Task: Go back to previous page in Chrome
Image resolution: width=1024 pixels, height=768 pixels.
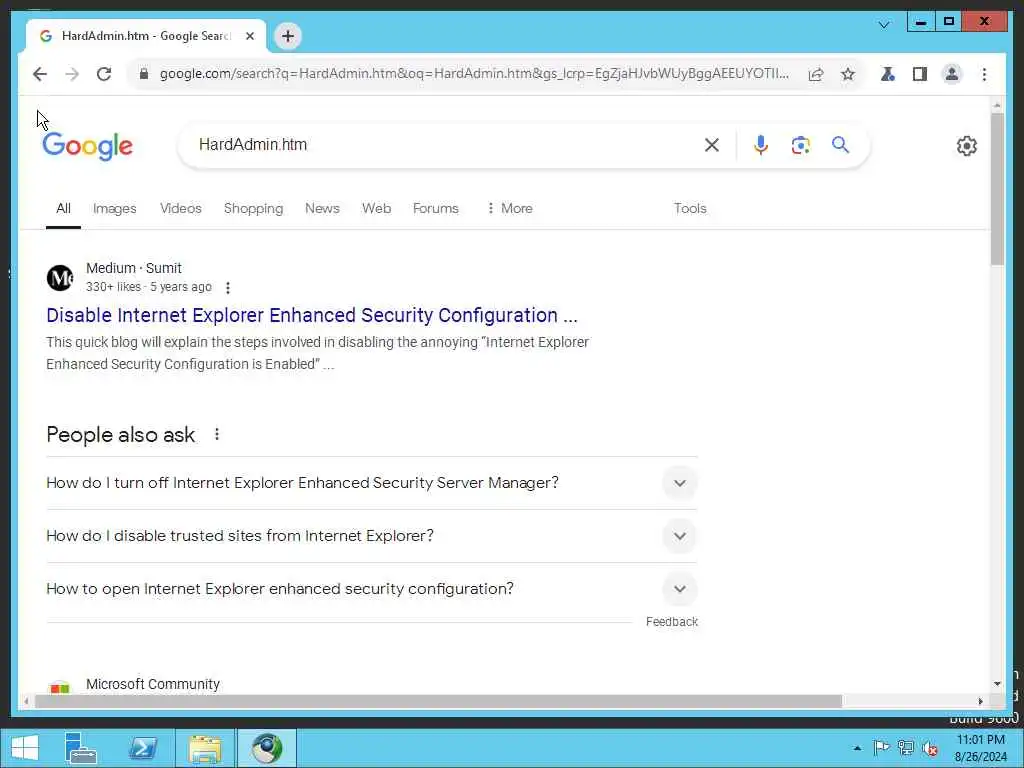Action: click(x=40, y=74)
